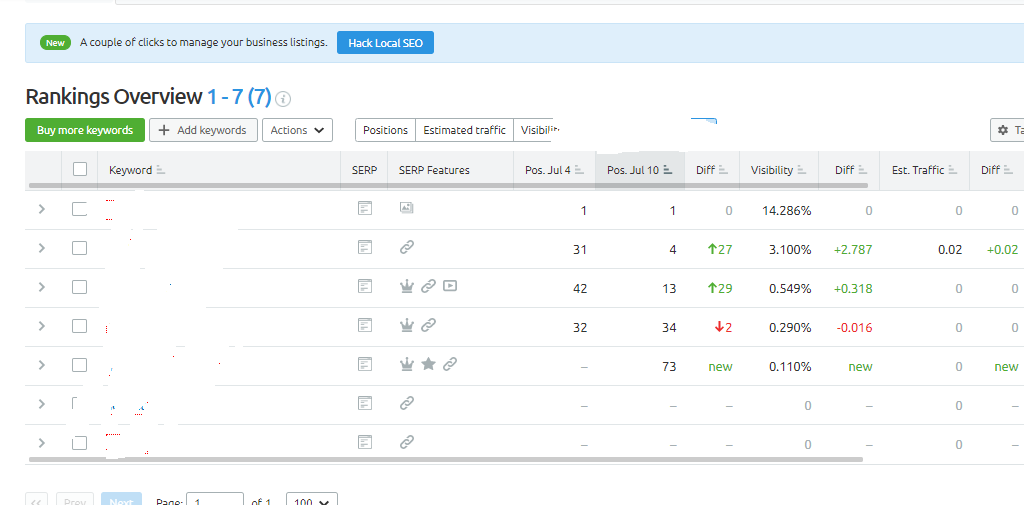Click the pagination Prev button
Image resolution: width=1024 pixels, height=505 pixels.
click(75, 499)
